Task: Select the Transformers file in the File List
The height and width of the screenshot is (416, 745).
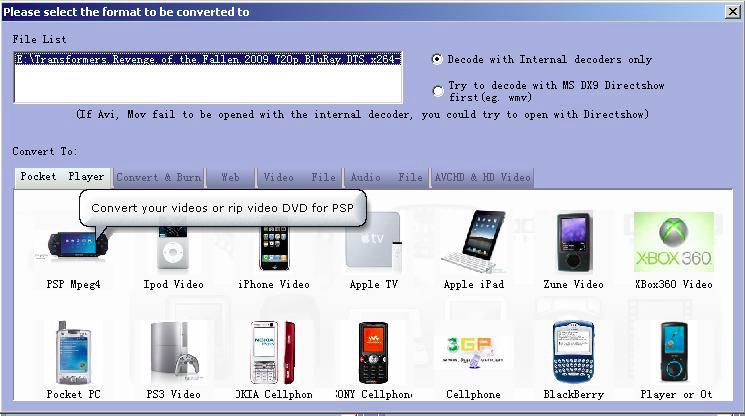Action: click(x=208, y=59)
